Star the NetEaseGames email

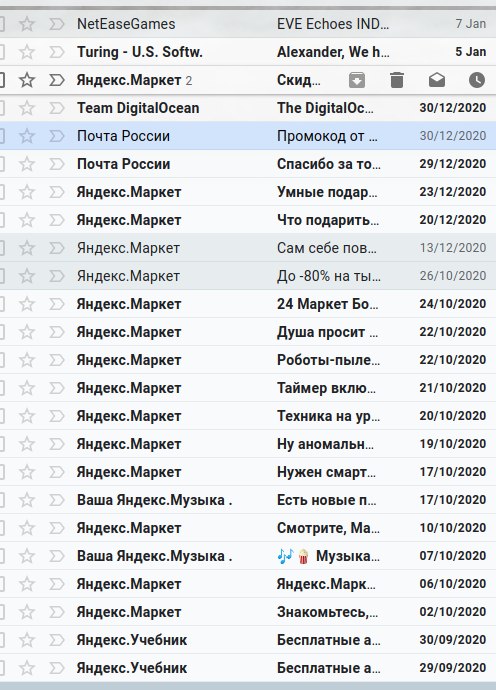click(x=27, y=24)
